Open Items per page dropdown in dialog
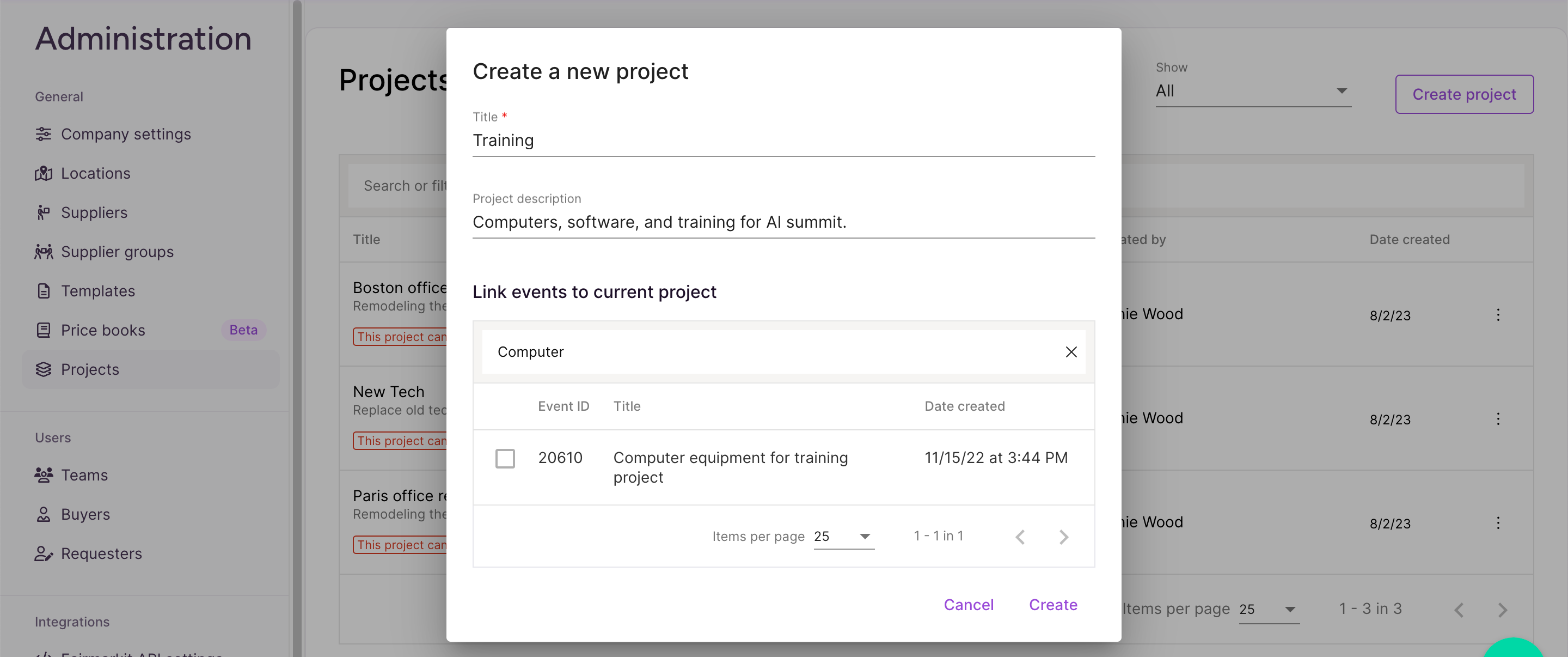1568x657 pixels. point(844,537)
